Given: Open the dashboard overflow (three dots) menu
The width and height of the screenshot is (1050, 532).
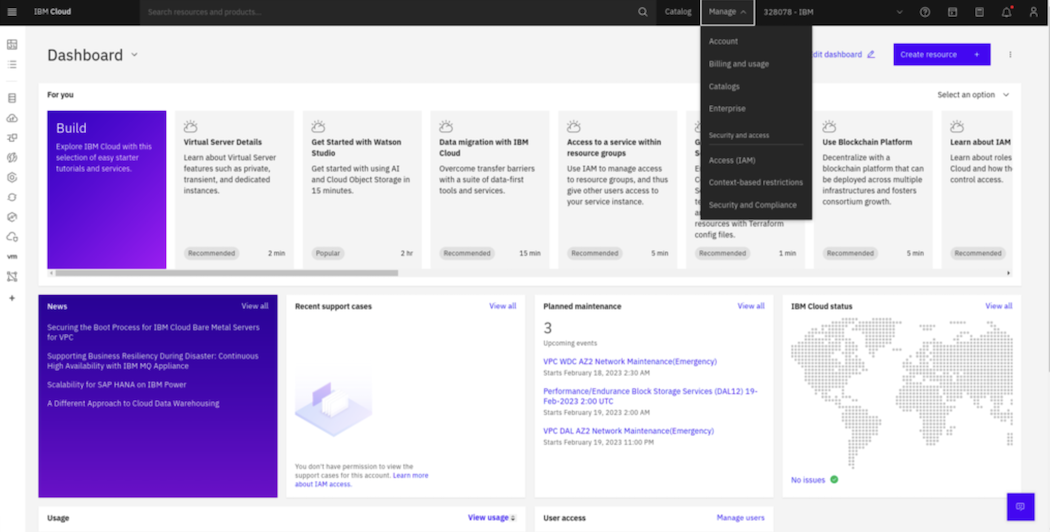Looking at the screenshot, I should point(1010,55).
